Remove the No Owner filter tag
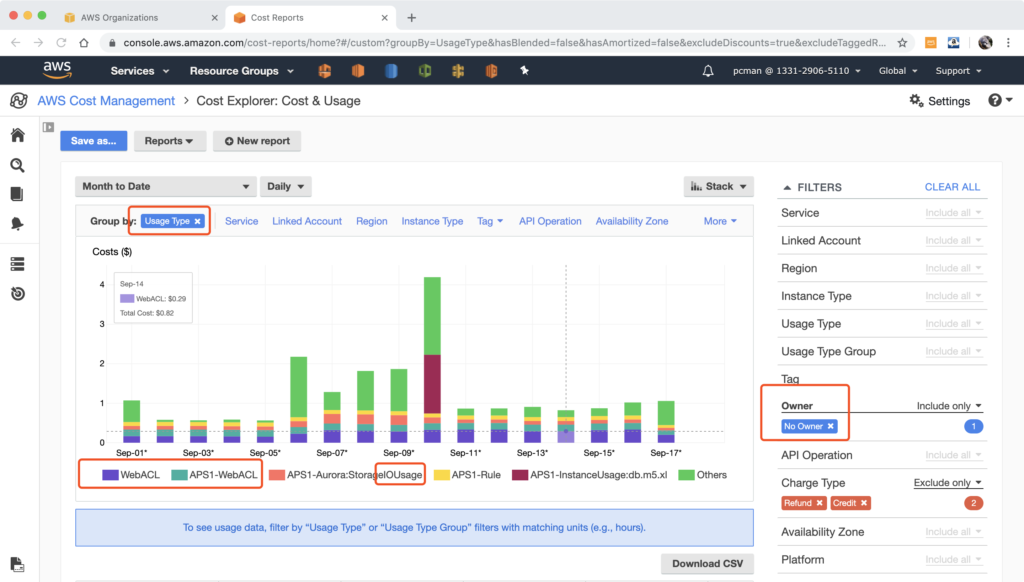 tap(831, 427)
